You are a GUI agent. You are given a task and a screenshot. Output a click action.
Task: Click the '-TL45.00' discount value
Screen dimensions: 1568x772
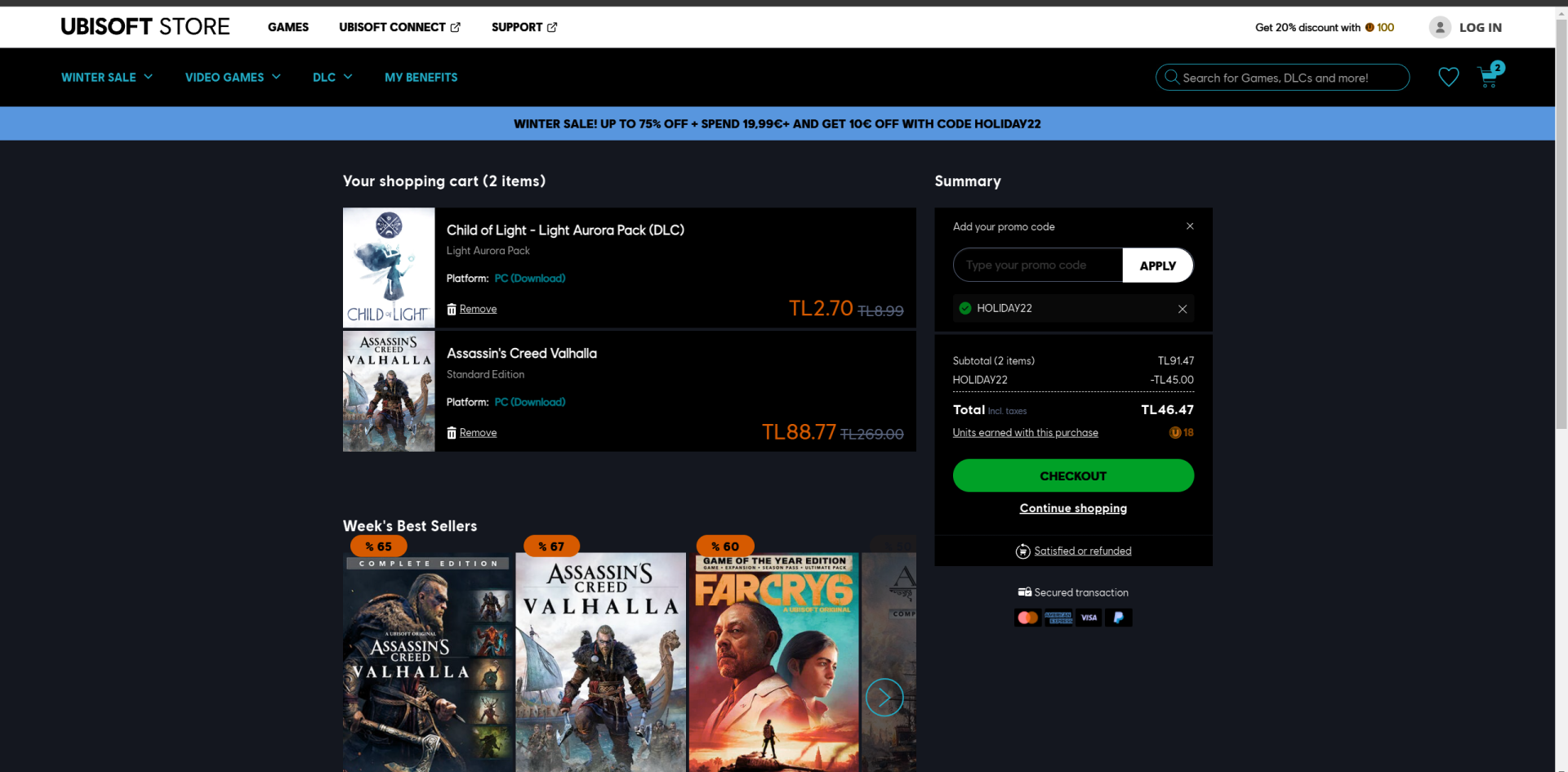pos(1172,380)
